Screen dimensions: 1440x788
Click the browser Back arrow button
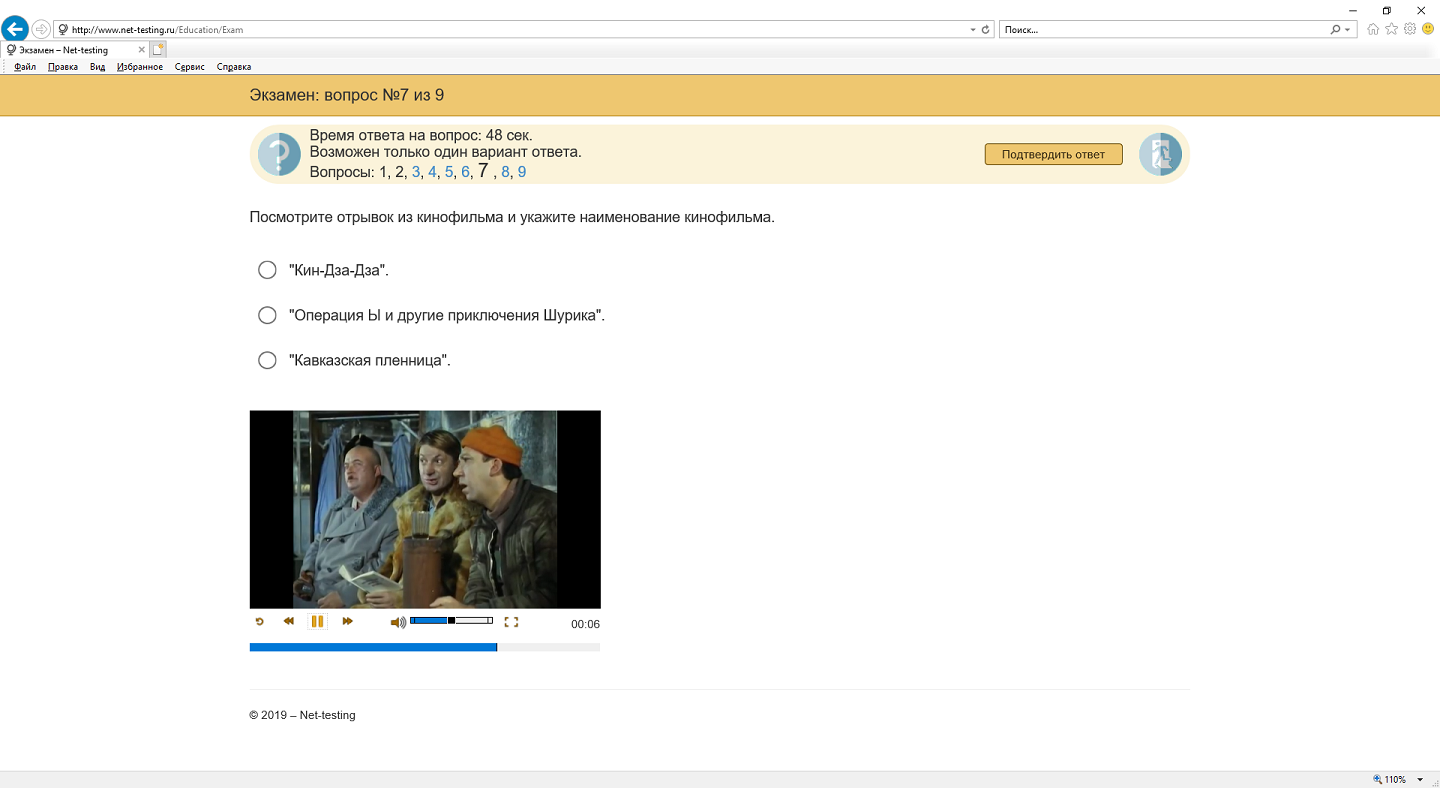tap(15, 29)
